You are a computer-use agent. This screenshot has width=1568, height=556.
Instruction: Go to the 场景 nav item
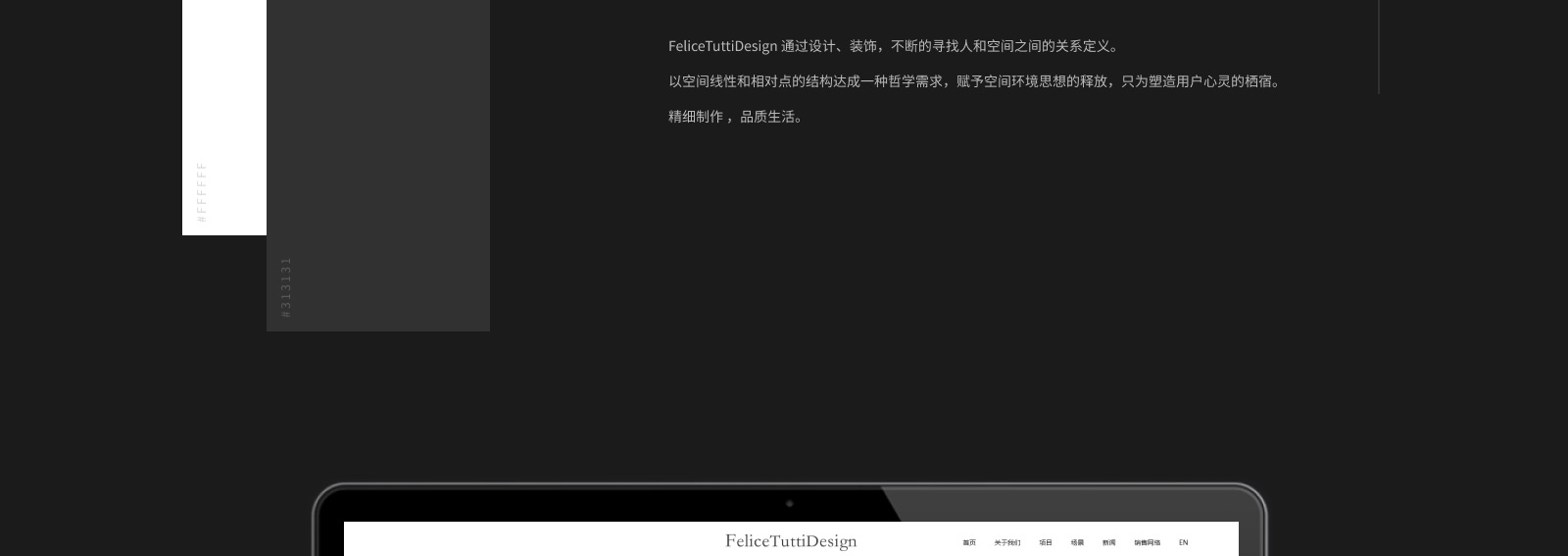tap(1077, 542)
